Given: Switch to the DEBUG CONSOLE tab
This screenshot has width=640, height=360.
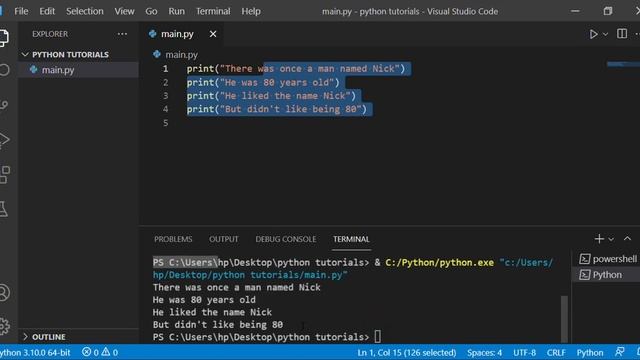Looking at the screenshot, I should [286, 239].
